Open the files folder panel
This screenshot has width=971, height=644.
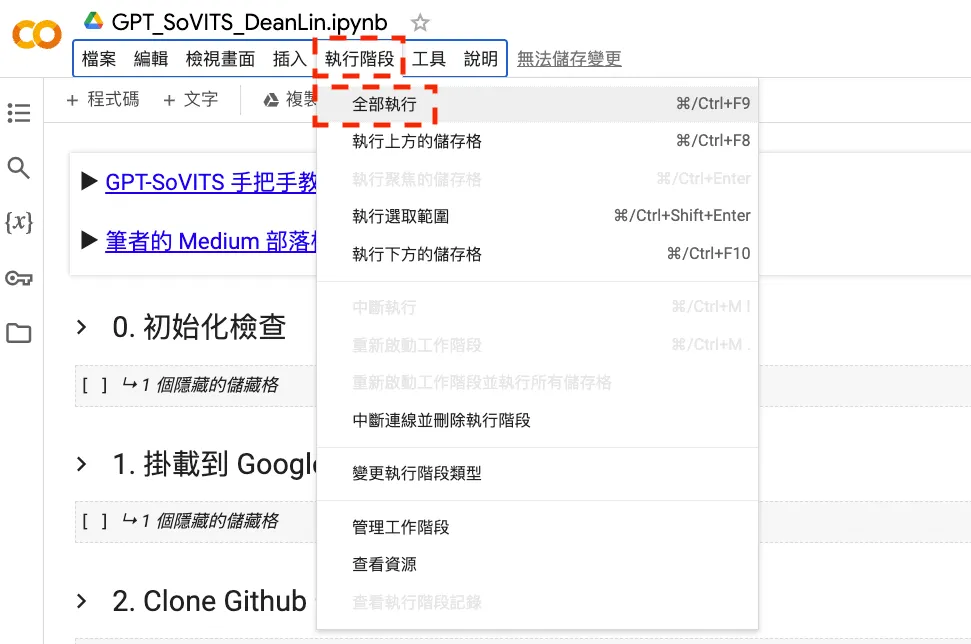coord(19,333)
